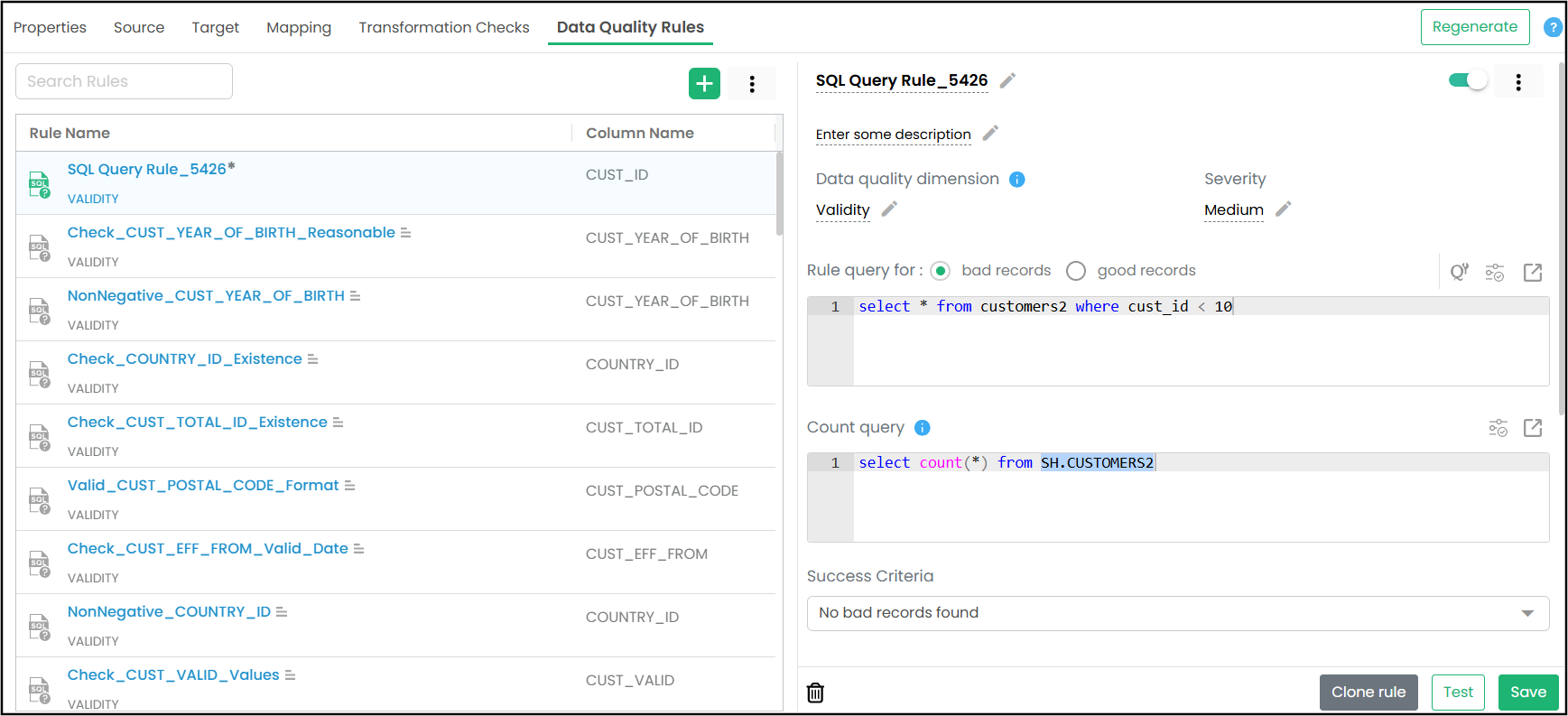Open the rules list three-dot menu

coord(752,84)
